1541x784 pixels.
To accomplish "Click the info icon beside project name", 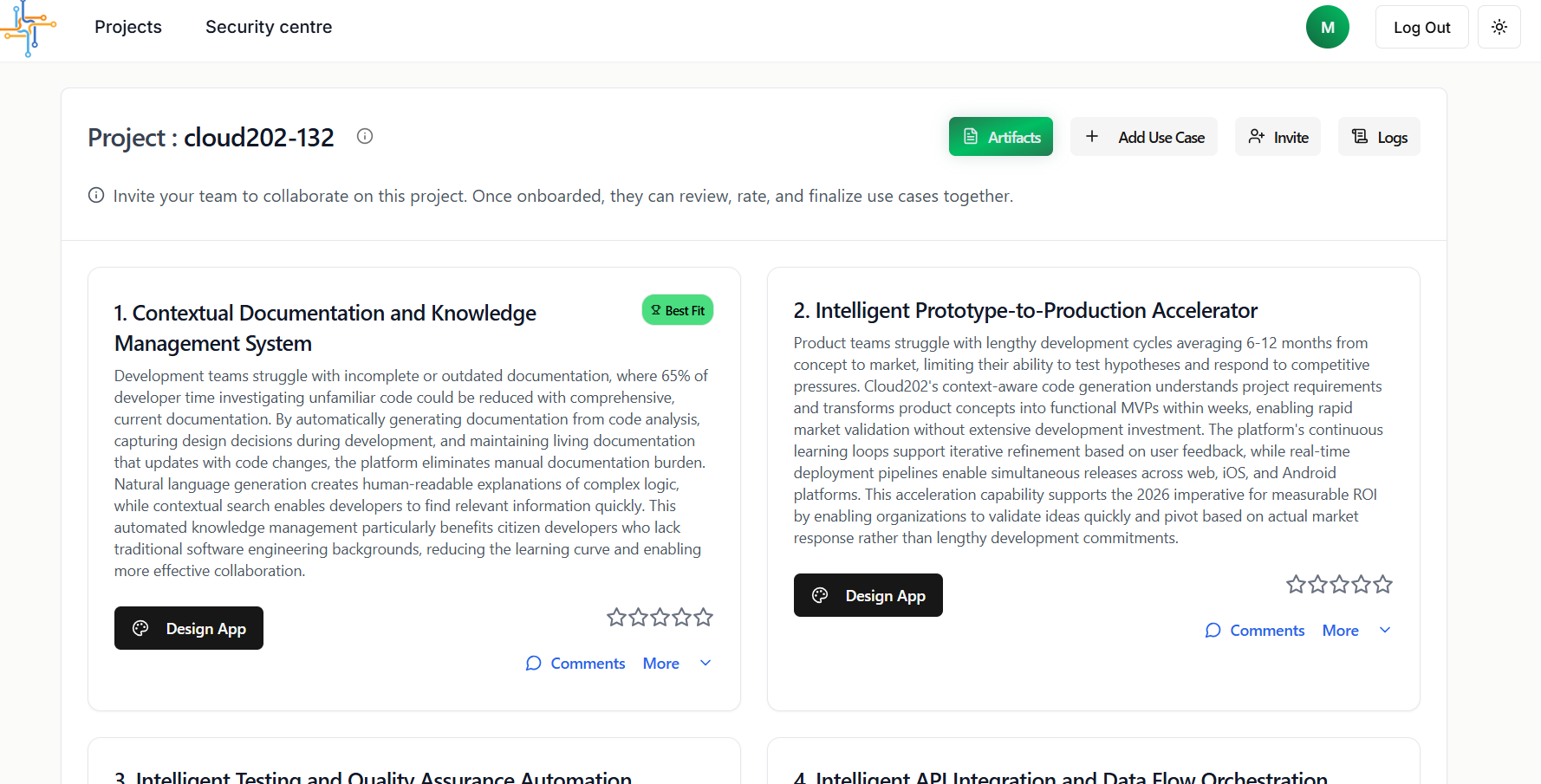I will click(365, 136).
